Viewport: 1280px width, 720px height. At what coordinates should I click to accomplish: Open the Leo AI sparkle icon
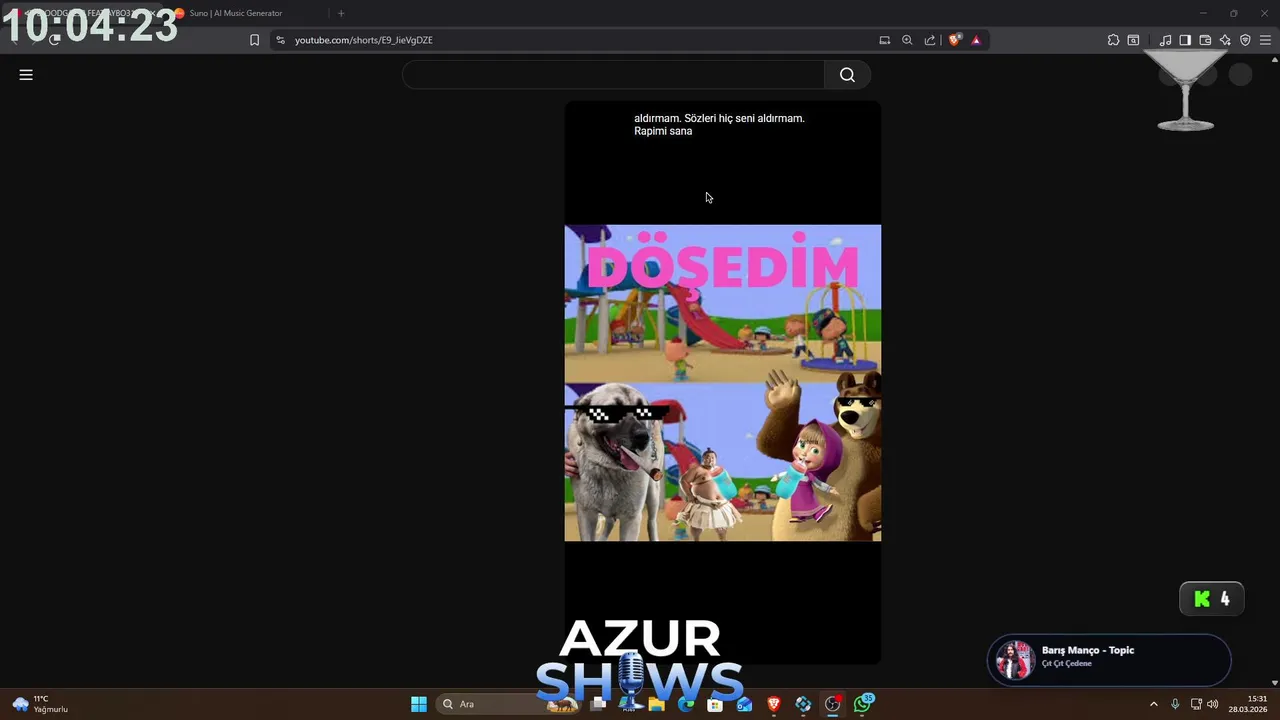(1225, 40)
